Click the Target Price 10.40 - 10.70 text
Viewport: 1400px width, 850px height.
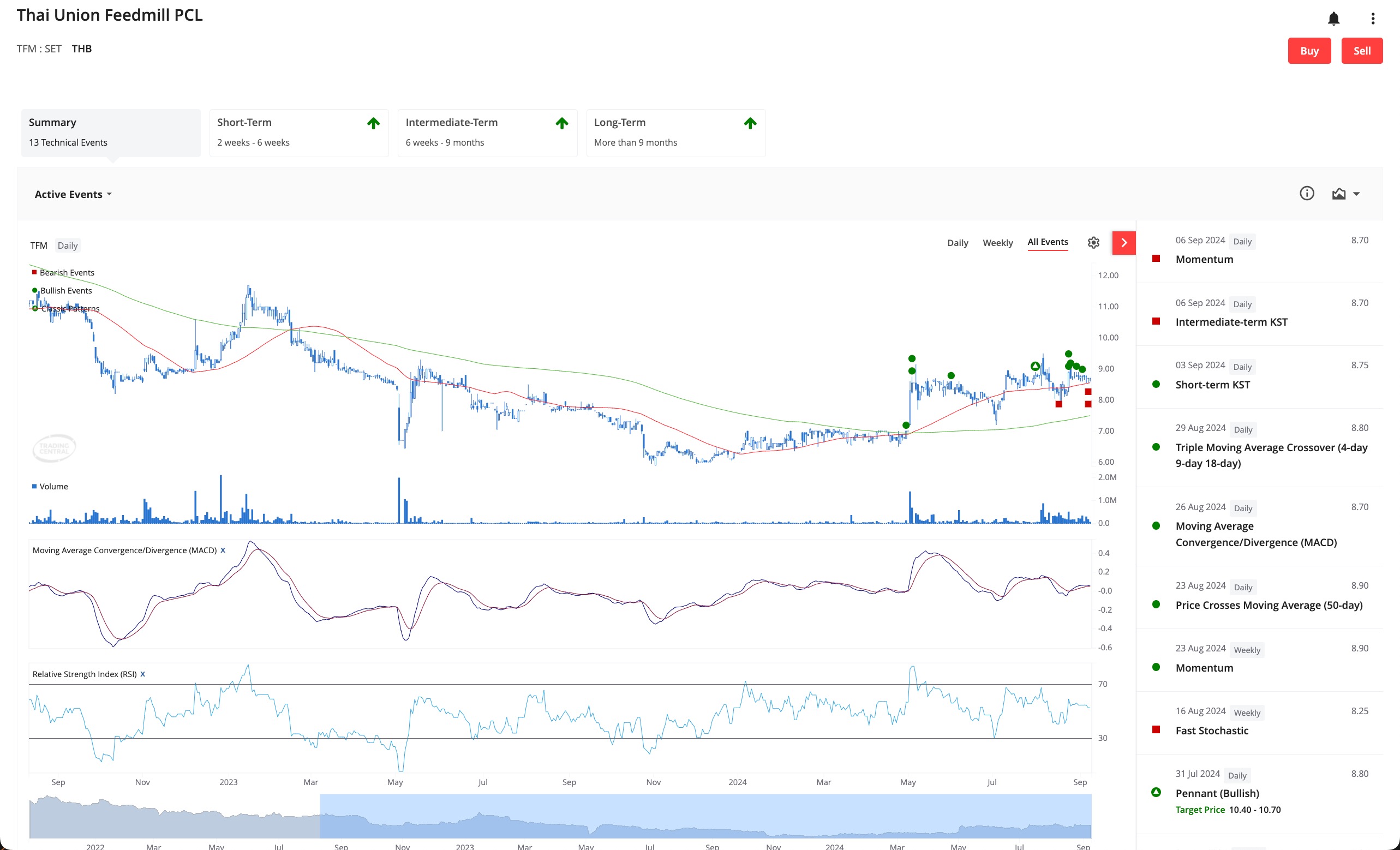[1228, 810]
